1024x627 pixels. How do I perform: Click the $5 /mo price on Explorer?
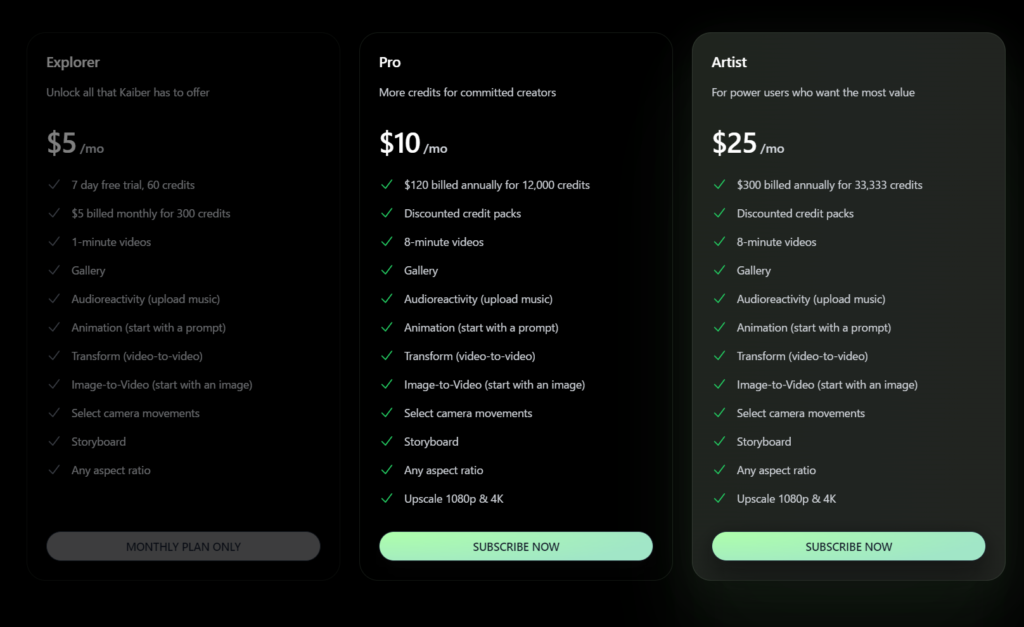[75, 143]
